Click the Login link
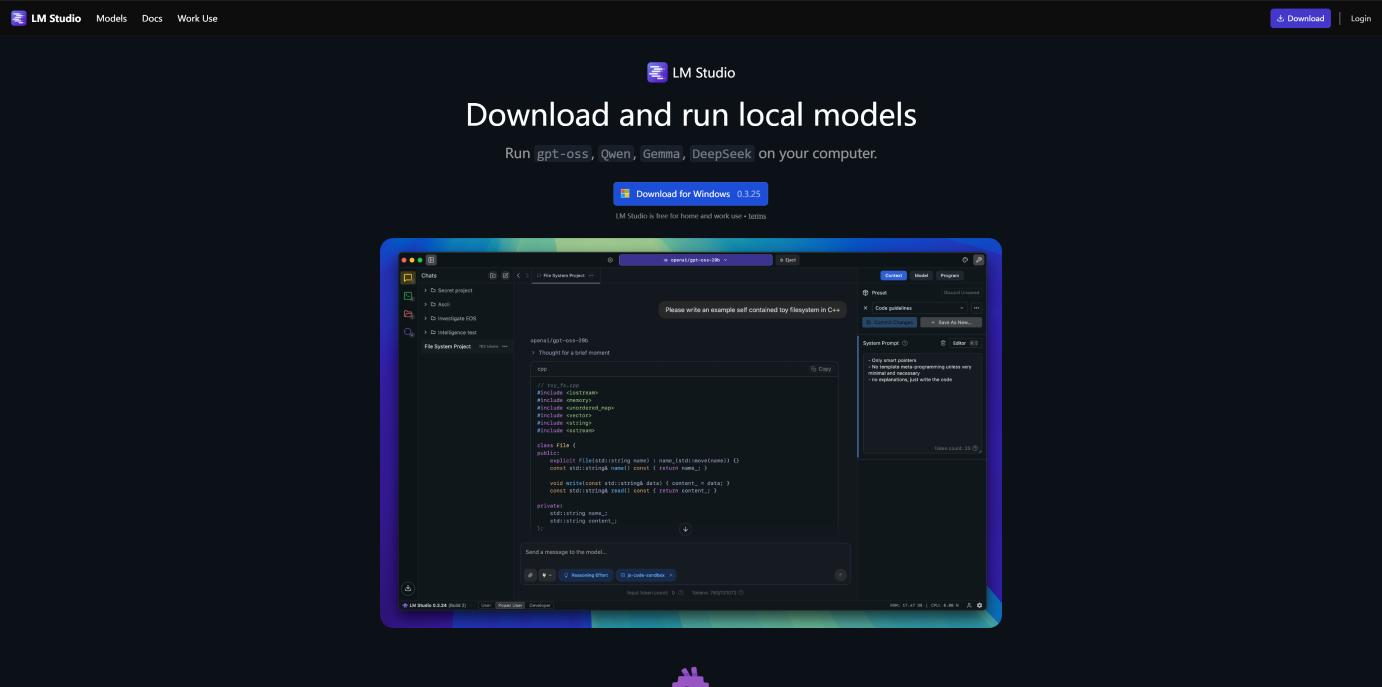1382x687 pixels. [x=1361, y=18]
